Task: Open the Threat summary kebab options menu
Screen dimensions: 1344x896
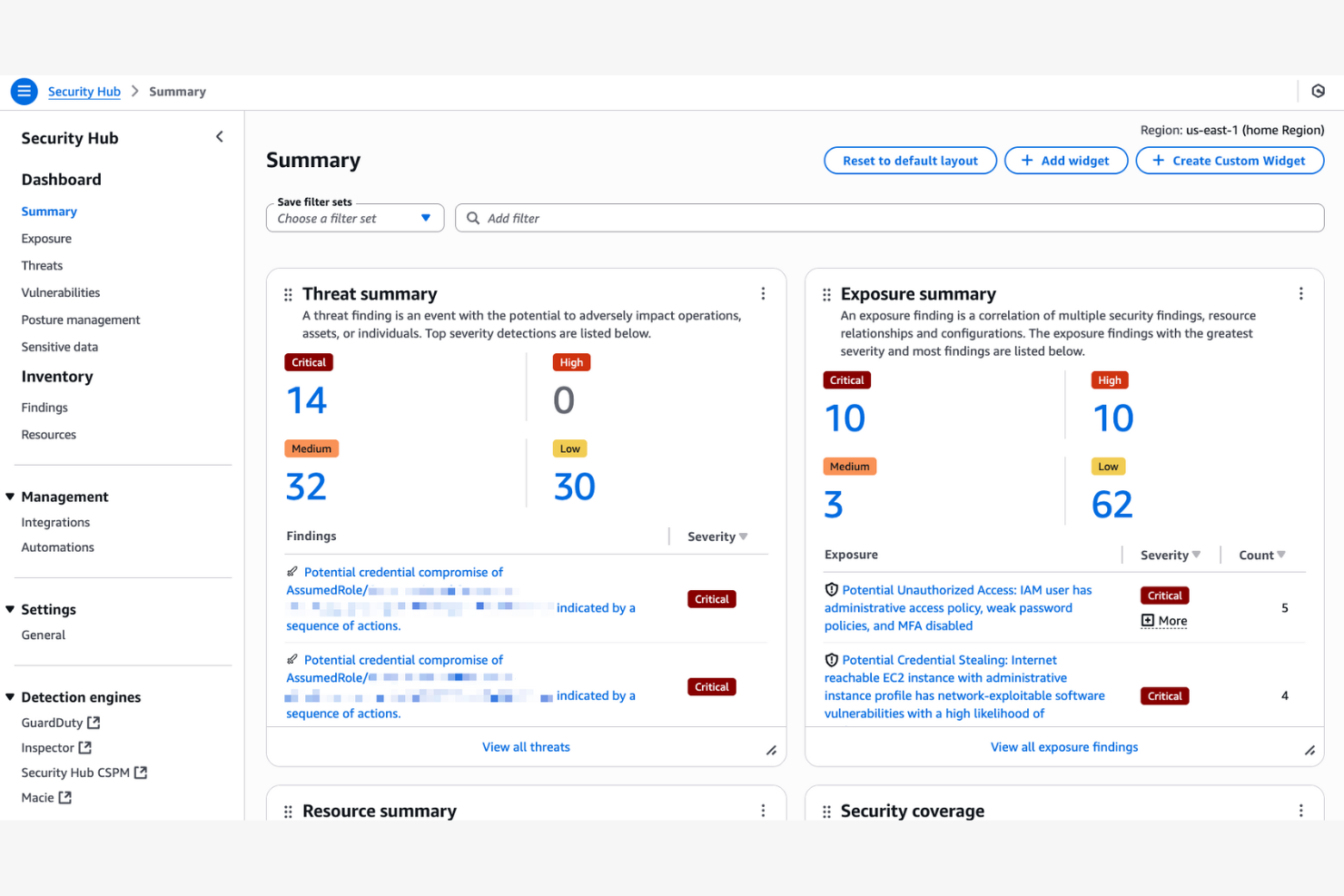Action: point(763,293)
